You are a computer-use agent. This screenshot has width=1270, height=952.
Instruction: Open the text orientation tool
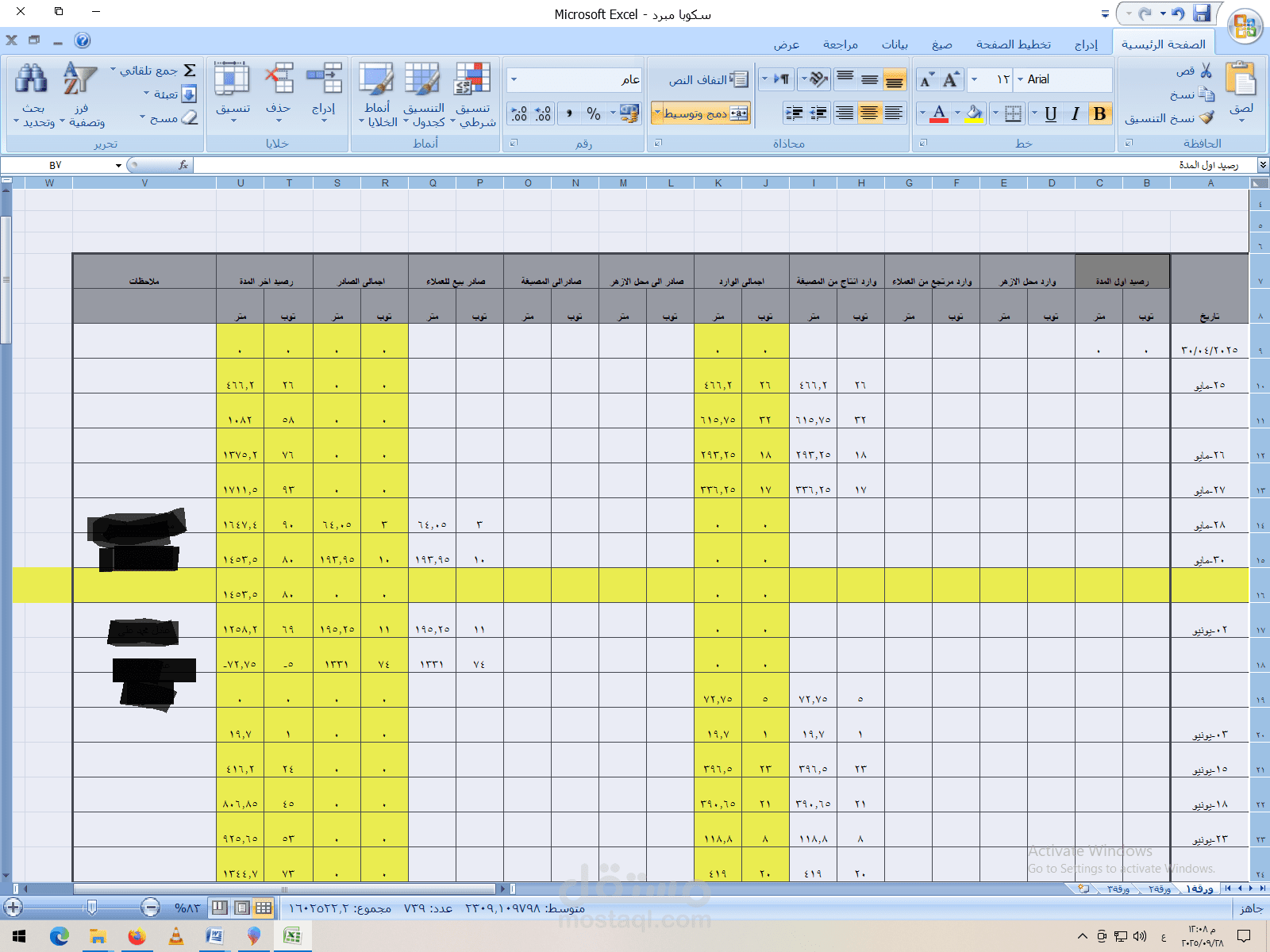[x=818, y=79]
